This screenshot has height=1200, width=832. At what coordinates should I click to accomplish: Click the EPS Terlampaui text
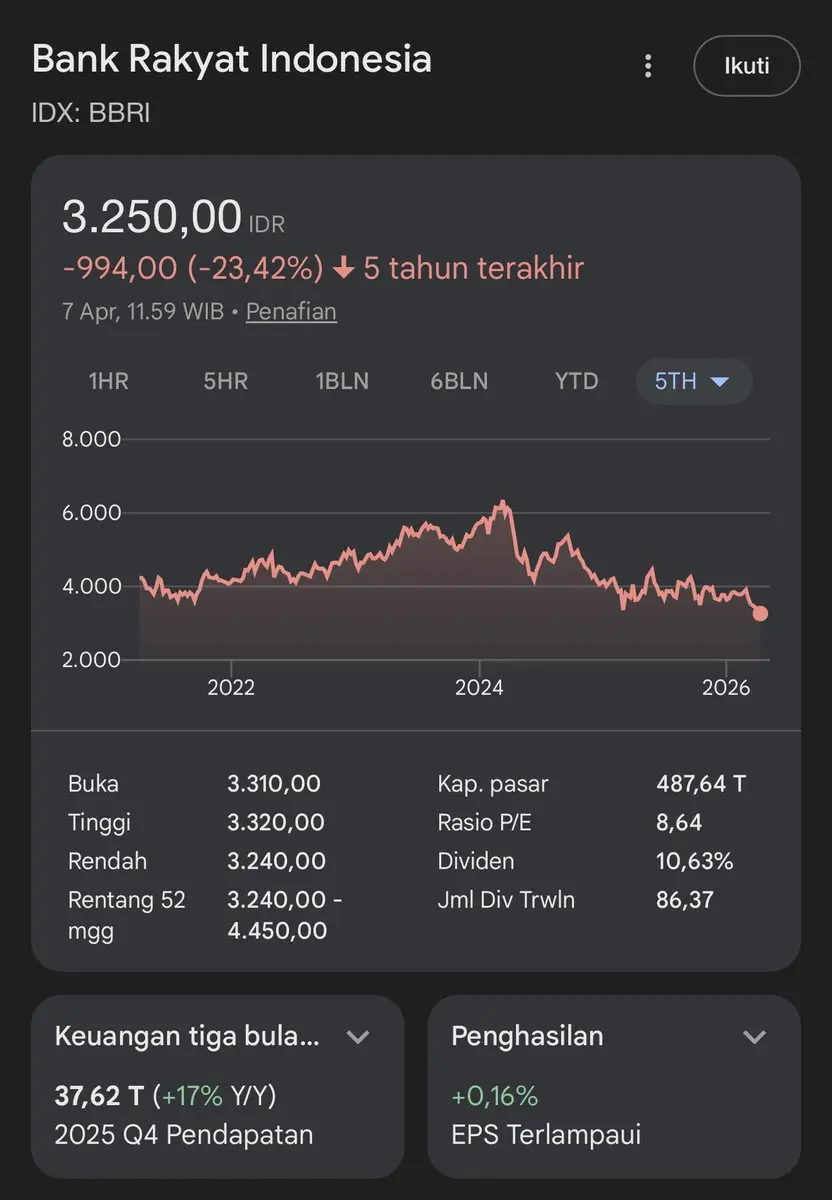pyautogui.click(x=546, y=1135)
